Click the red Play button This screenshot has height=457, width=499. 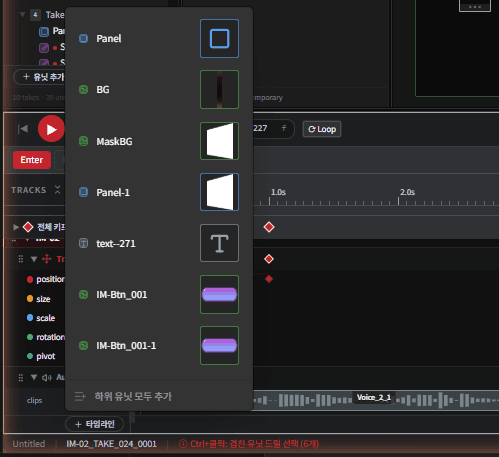pyautogui.click(x=51, y=129)
